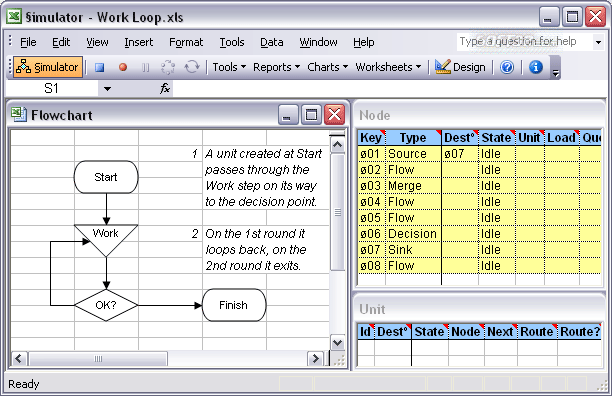Open the Edit menu
The width and height of the screenshot is (612, 396).
(x=61, y=42)
